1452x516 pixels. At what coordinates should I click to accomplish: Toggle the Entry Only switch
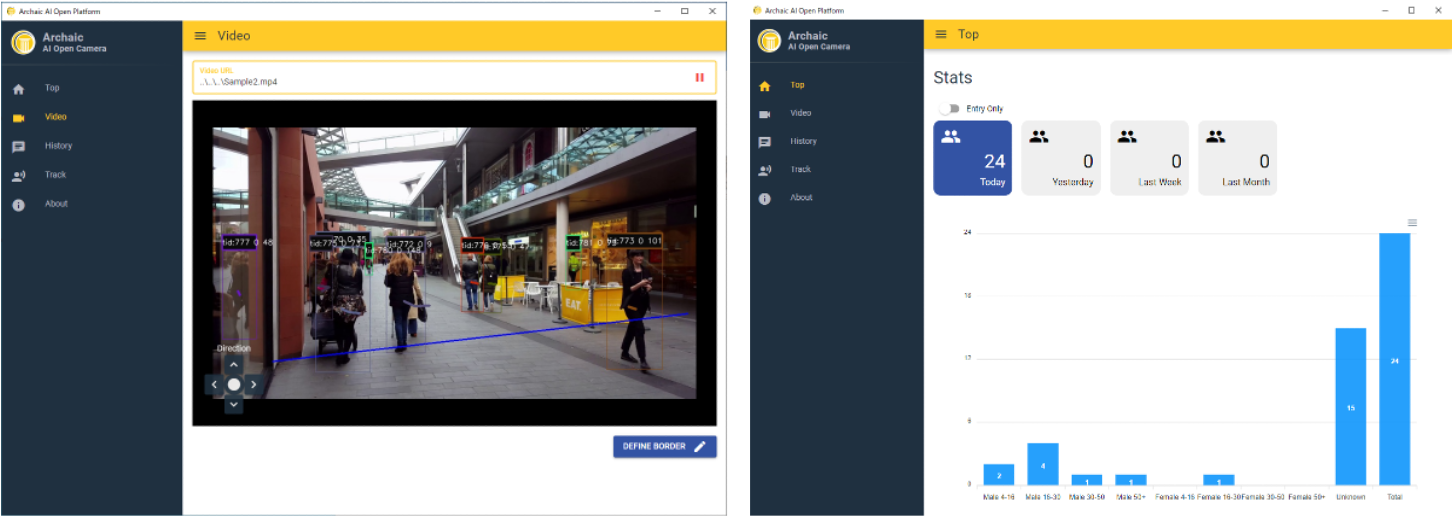click(x=949, y=109)
